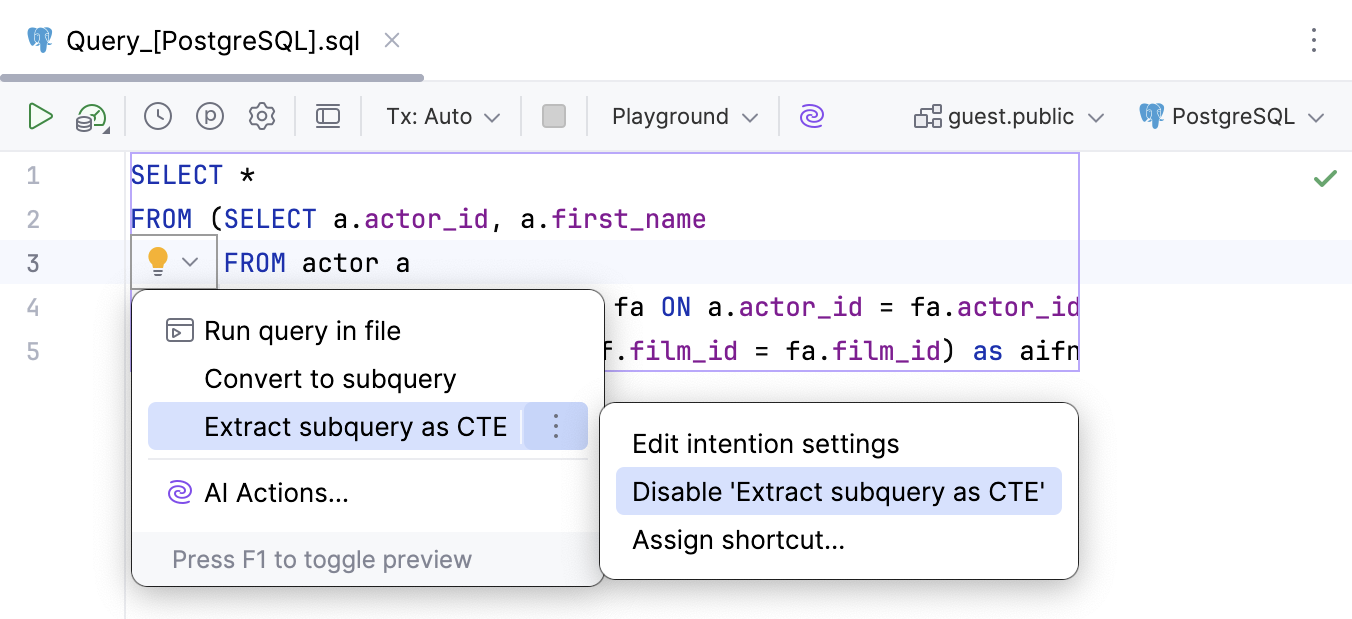Click the Explain Plan database icon
This screenshot has height=619, width=1352.
pyautogui.click(x=91, y=118)
